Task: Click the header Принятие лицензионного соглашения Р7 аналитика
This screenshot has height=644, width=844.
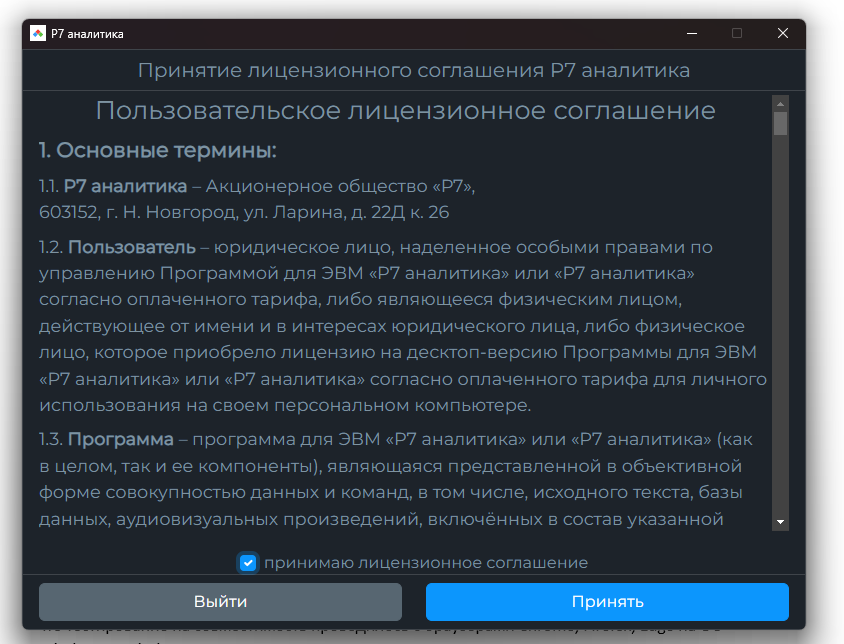Action: pyautogui.click(x=414, y=71)
